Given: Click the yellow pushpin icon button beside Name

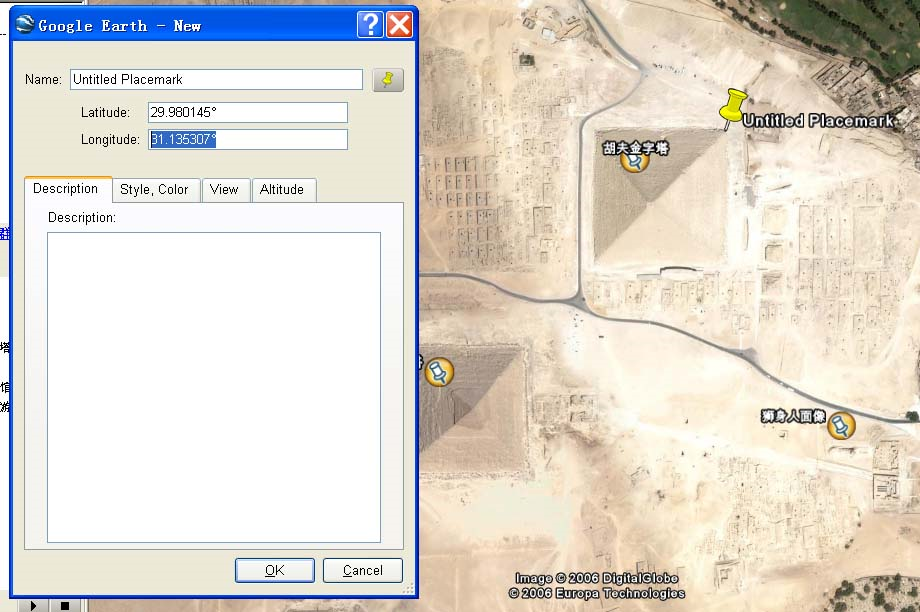Looking at the screenshot, I should [388, 80].
